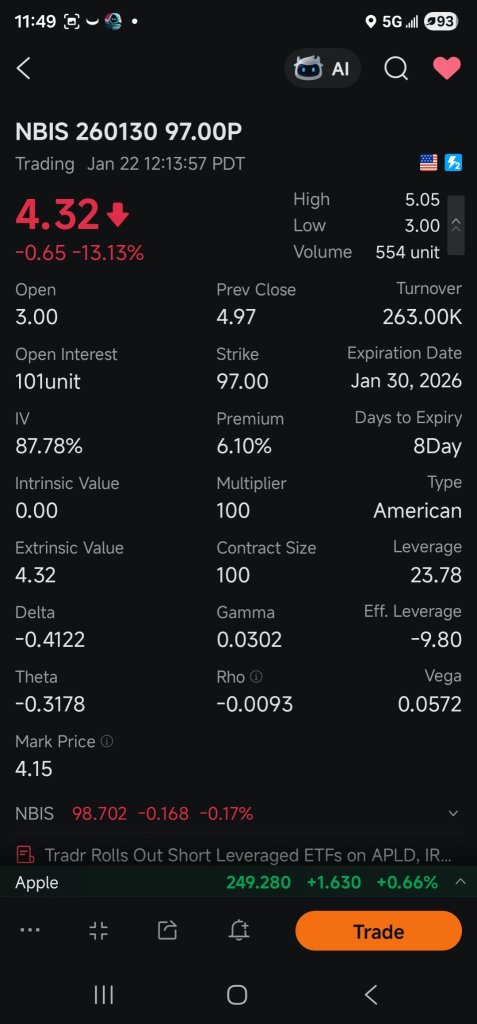The width and height of the screenshot is (477, 1024).
Task: Tap the Android home button
Action: [237, 995]
